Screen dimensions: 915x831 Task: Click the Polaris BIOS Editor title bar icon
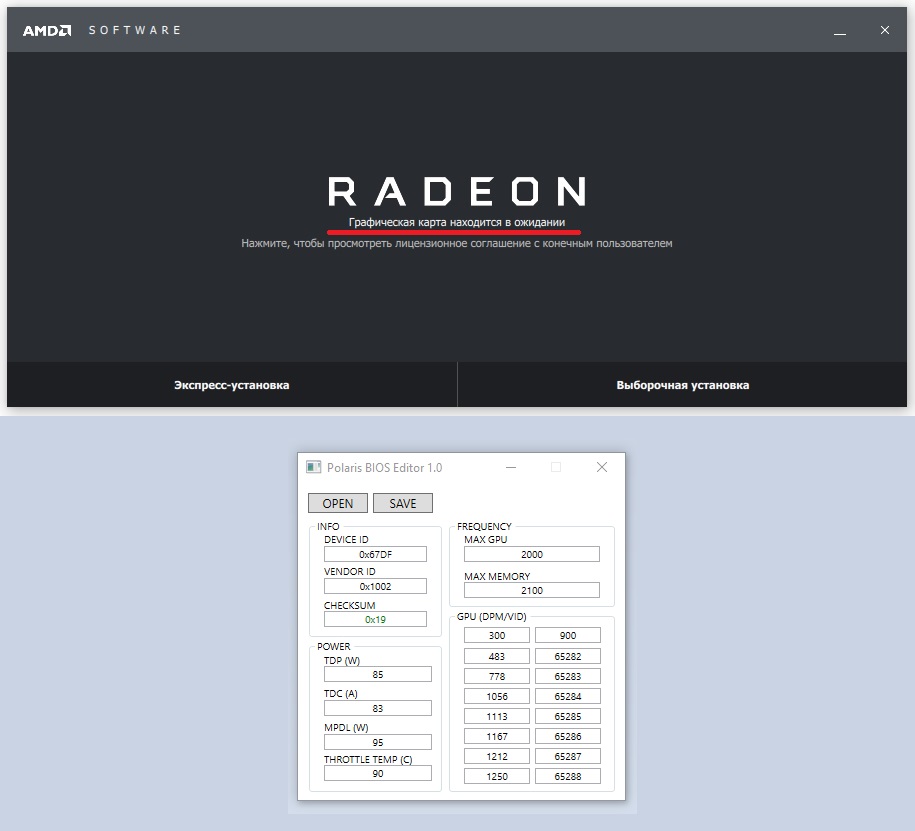pos(313,467)
